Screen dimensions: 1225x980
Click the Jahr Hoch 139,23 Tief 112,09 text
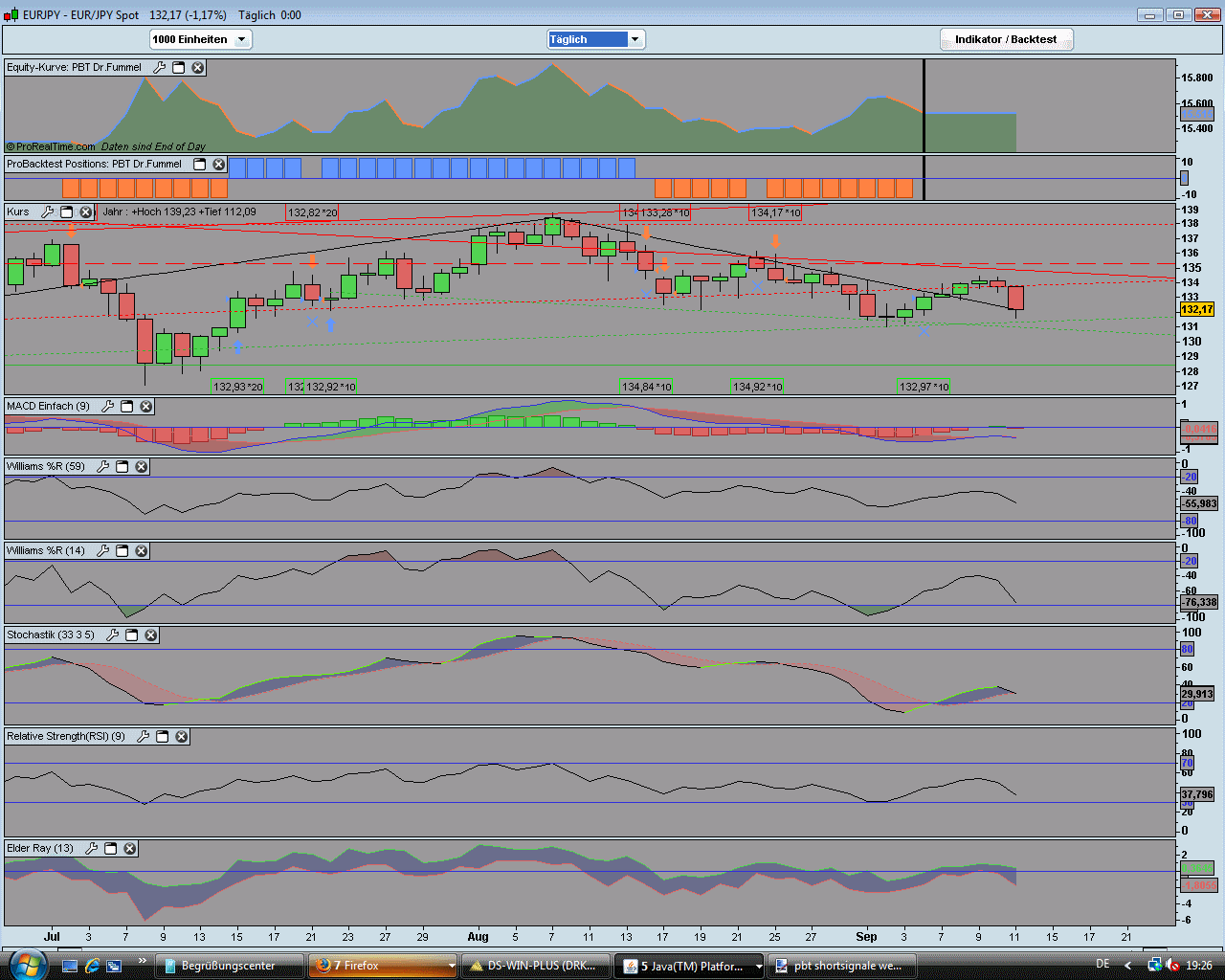(179, 212)
